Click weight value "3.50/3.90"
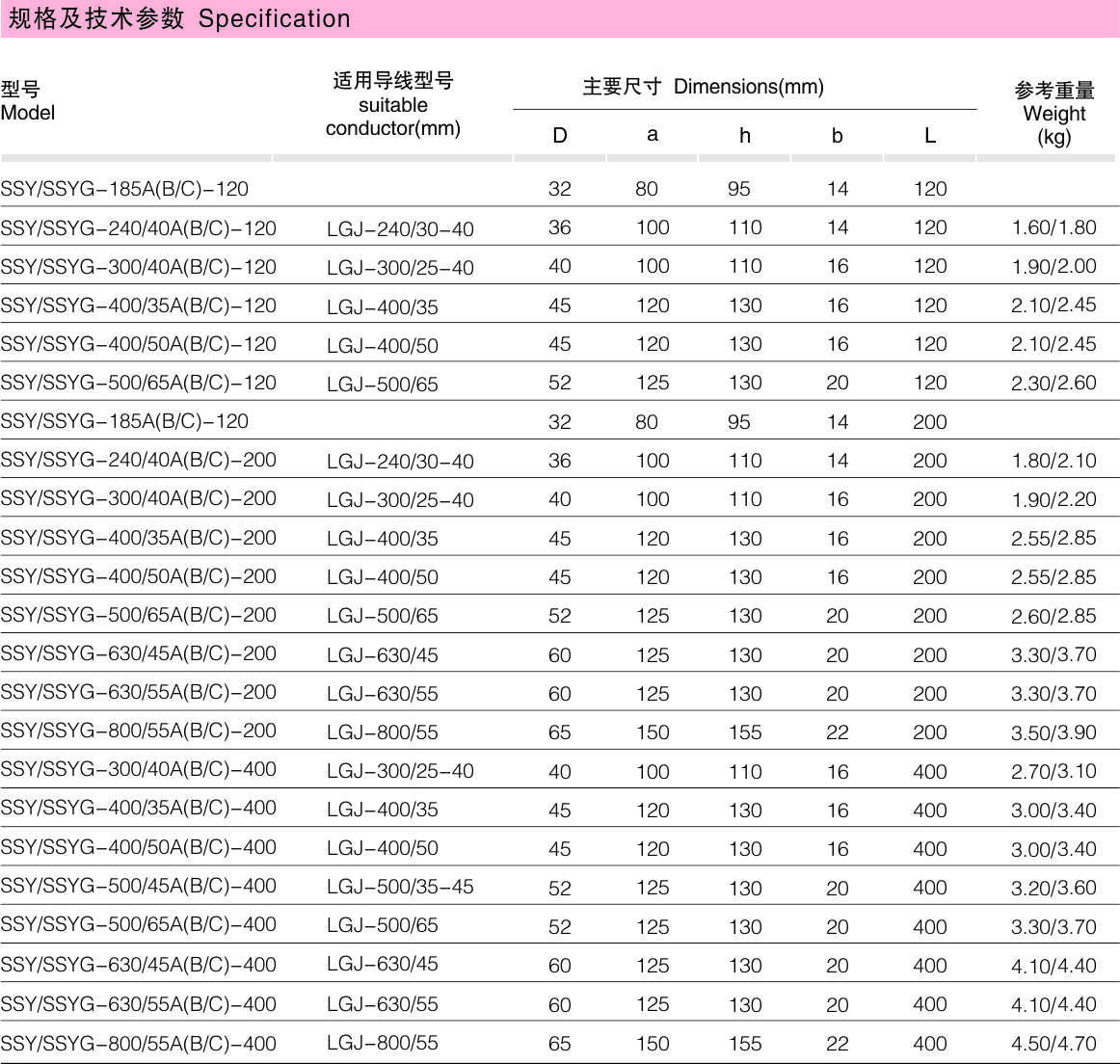The image size is (1120, 1064). (x=1053, y=731)
